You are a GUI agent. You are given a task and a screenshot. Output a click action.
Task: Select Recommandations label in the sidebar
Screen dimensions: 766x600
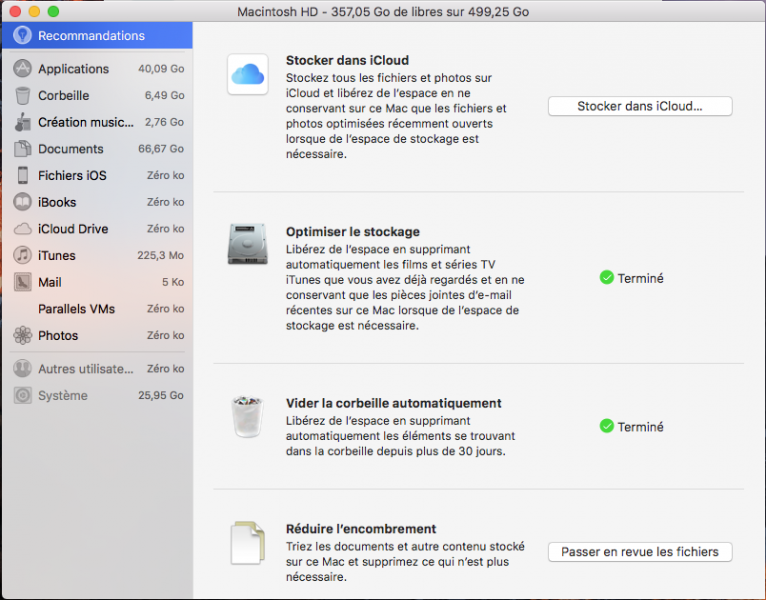[x=91, y=36]
